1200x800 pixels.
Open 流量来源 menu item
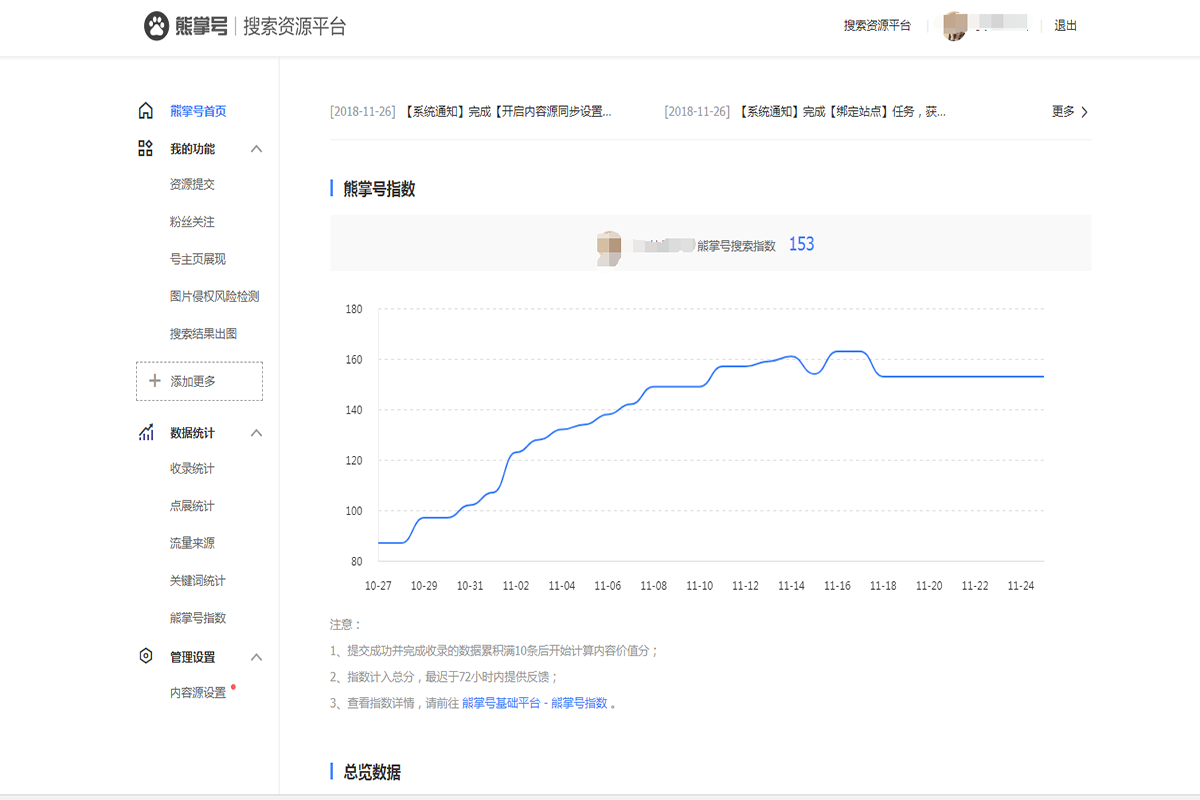(x=192, y=543)
